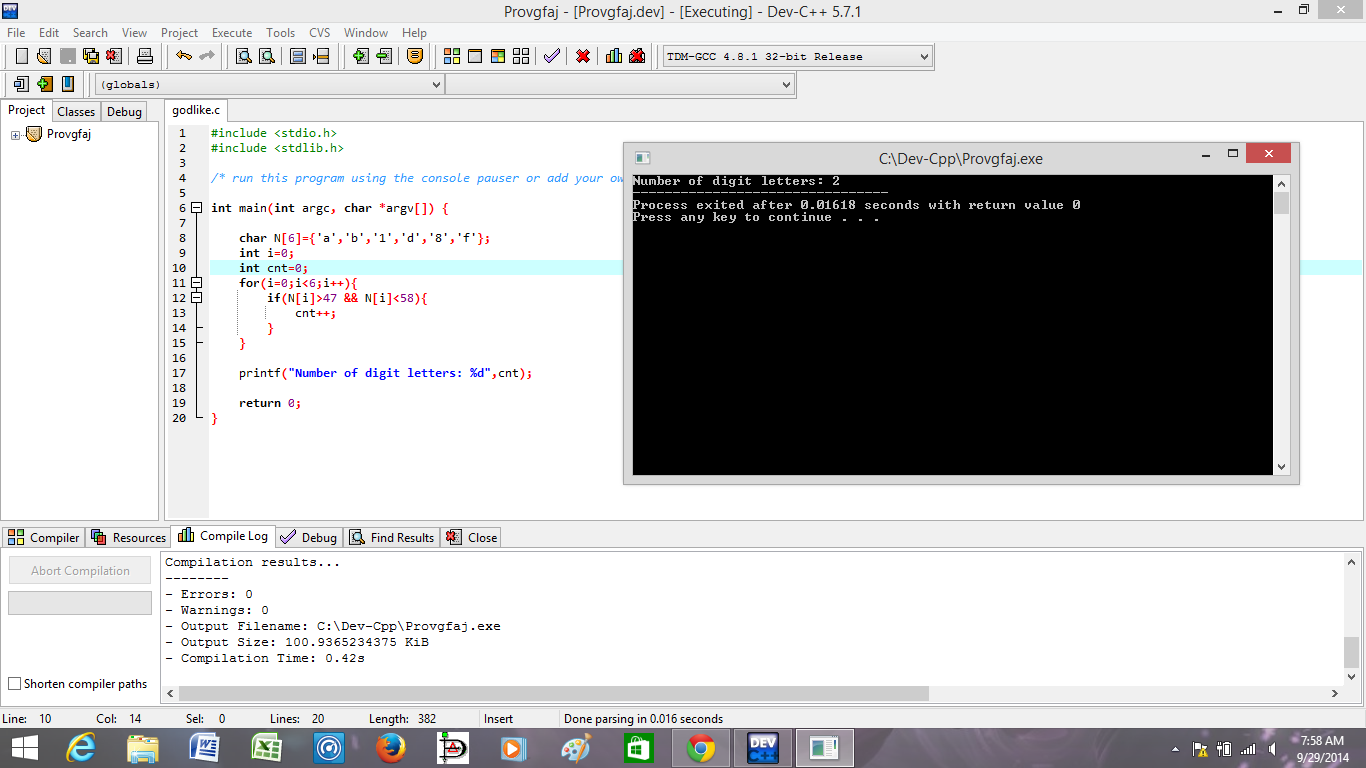Expand the Provgfaj project tree node

point(15,135)
